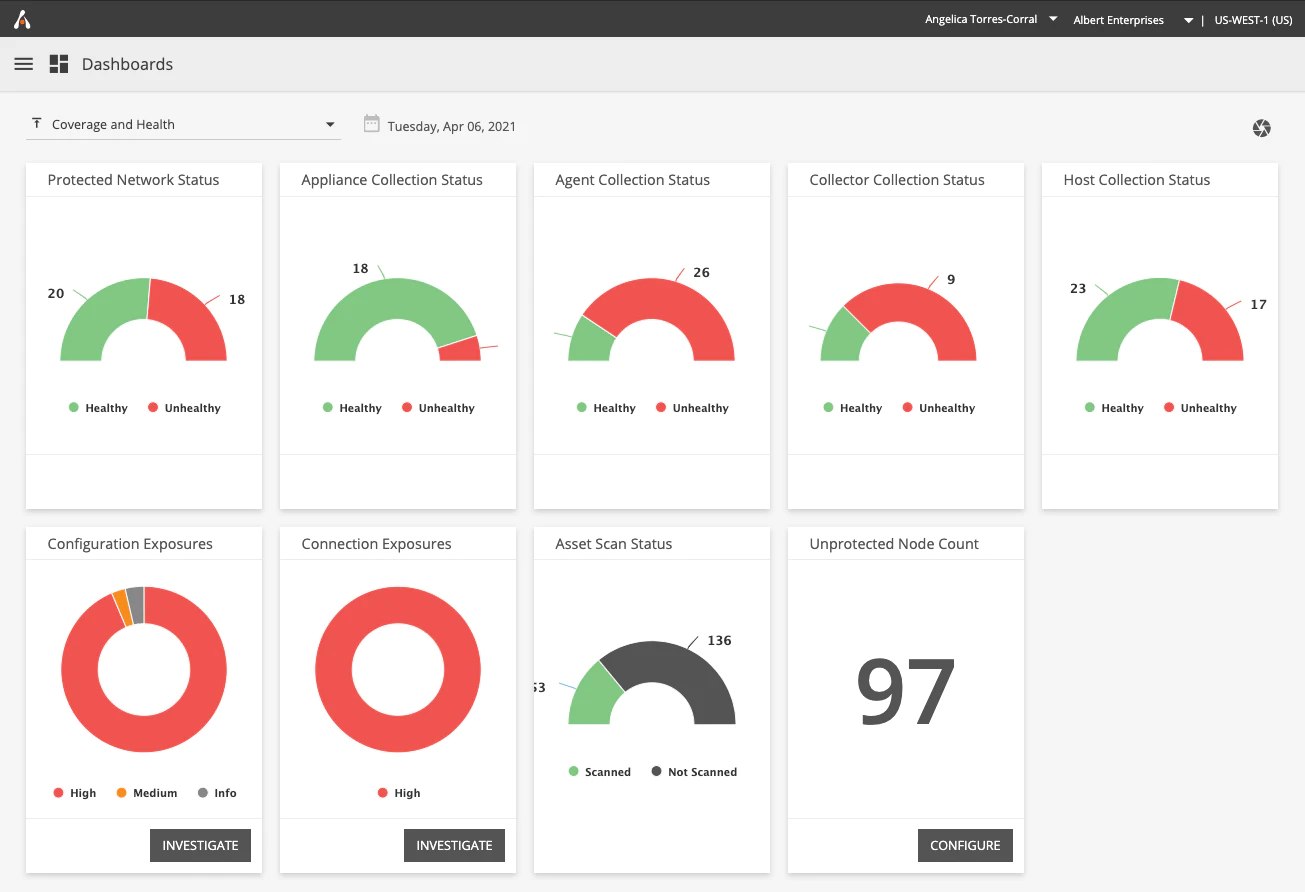Click CONFIGURE under Unprotected Node Count
The height and width of the screenshot is (892, 1305).
965,845
